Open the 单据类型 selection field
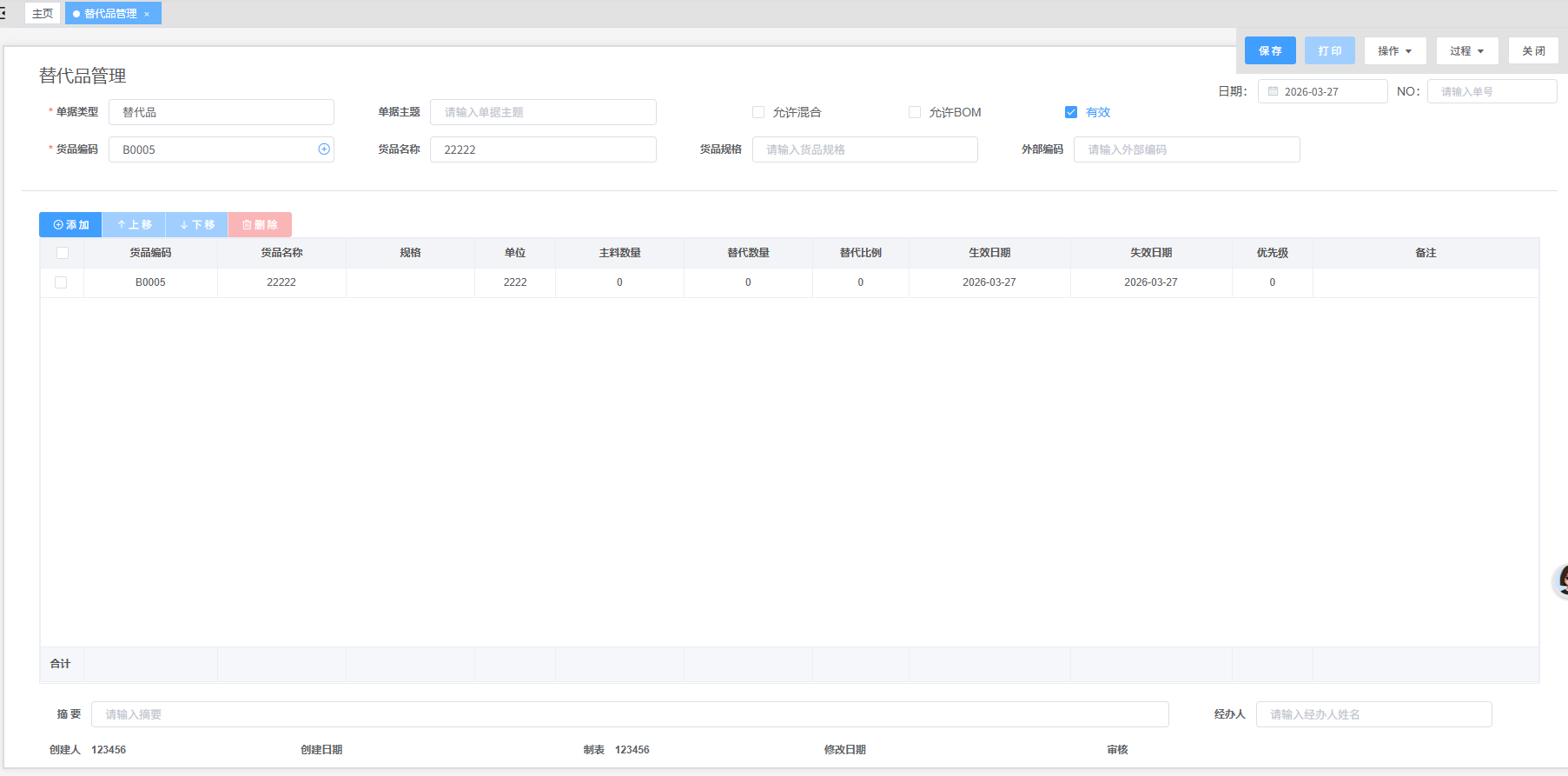 click(x=221, y=112)
